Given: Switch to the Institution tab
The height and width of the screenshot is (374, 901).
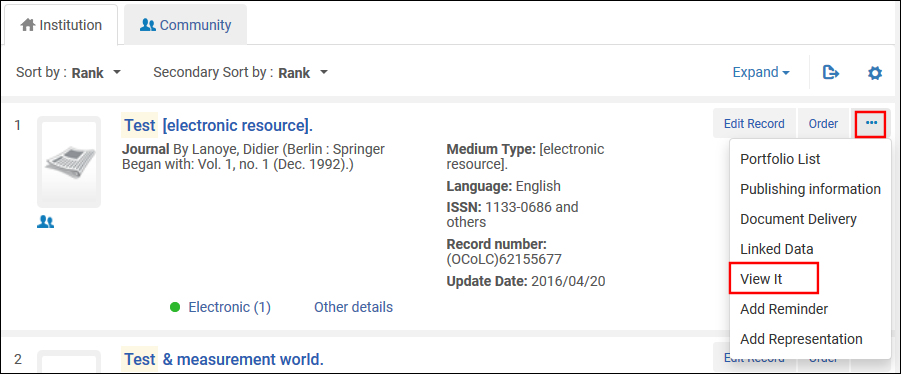Looking at the screenshot, I should [61, 25].
